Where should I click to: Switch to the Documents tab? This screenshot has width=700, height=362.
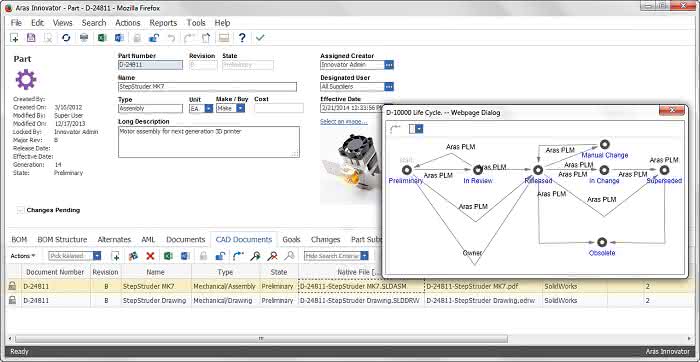185,240
